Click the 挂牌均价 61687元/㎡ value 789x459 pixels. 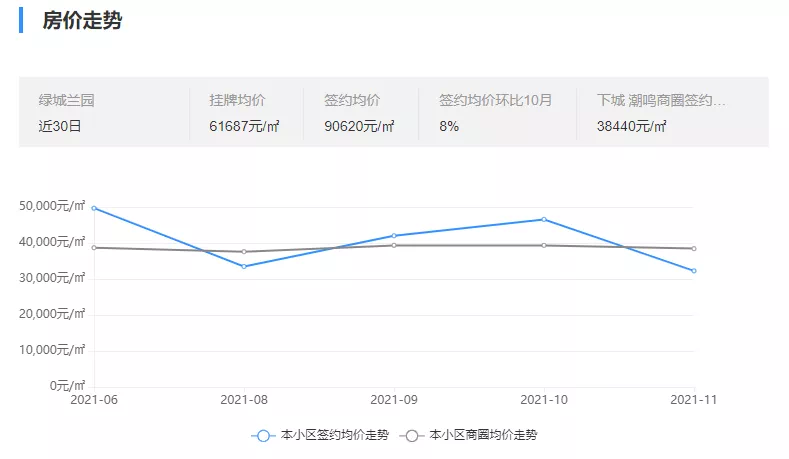(x=245, y=126)
